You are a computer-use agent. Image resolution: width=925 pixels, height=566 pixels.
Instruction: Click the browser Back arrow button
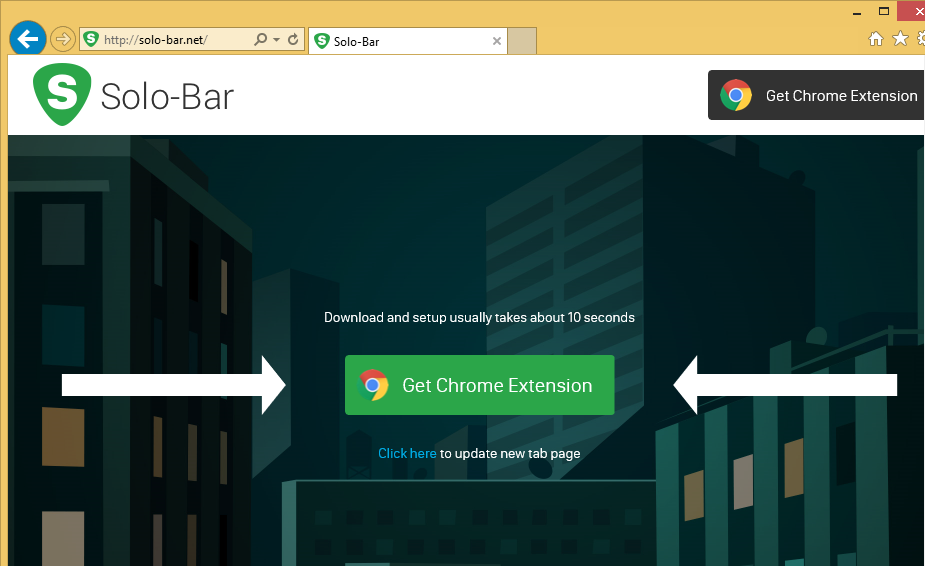(x=27, y=39)
